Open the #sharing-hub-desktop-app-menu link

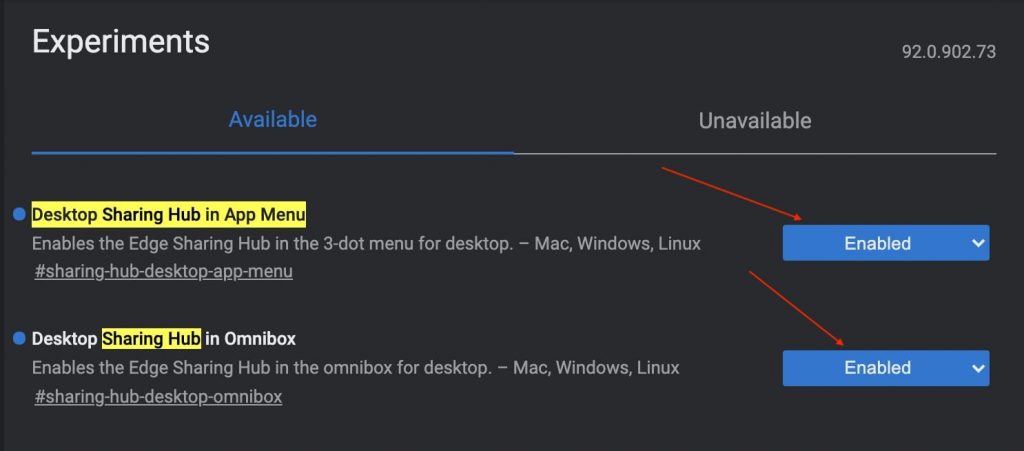(163, 272)
